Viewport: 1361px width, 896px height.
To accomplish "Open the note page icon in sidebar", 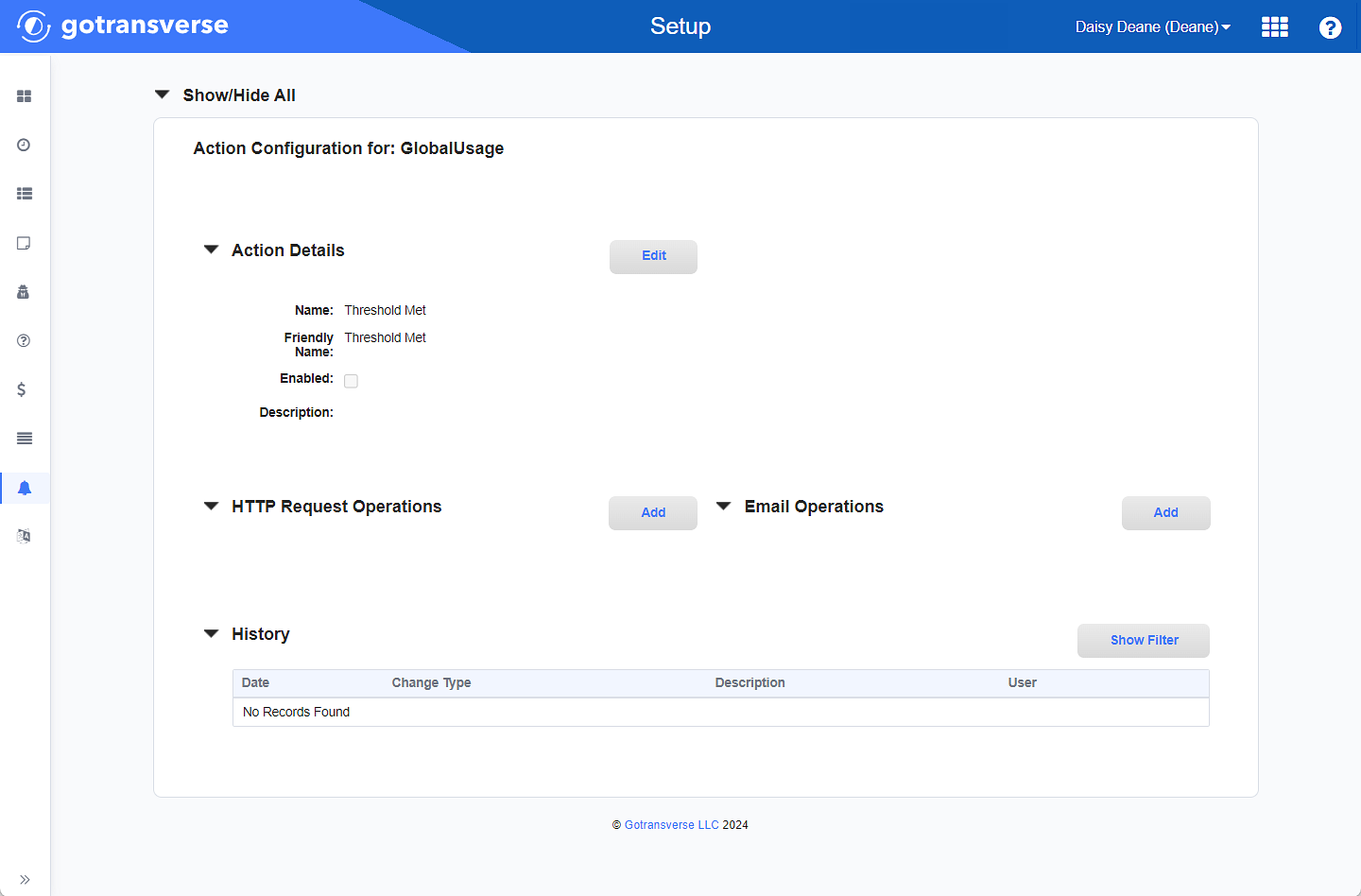I will pos(25,243).
